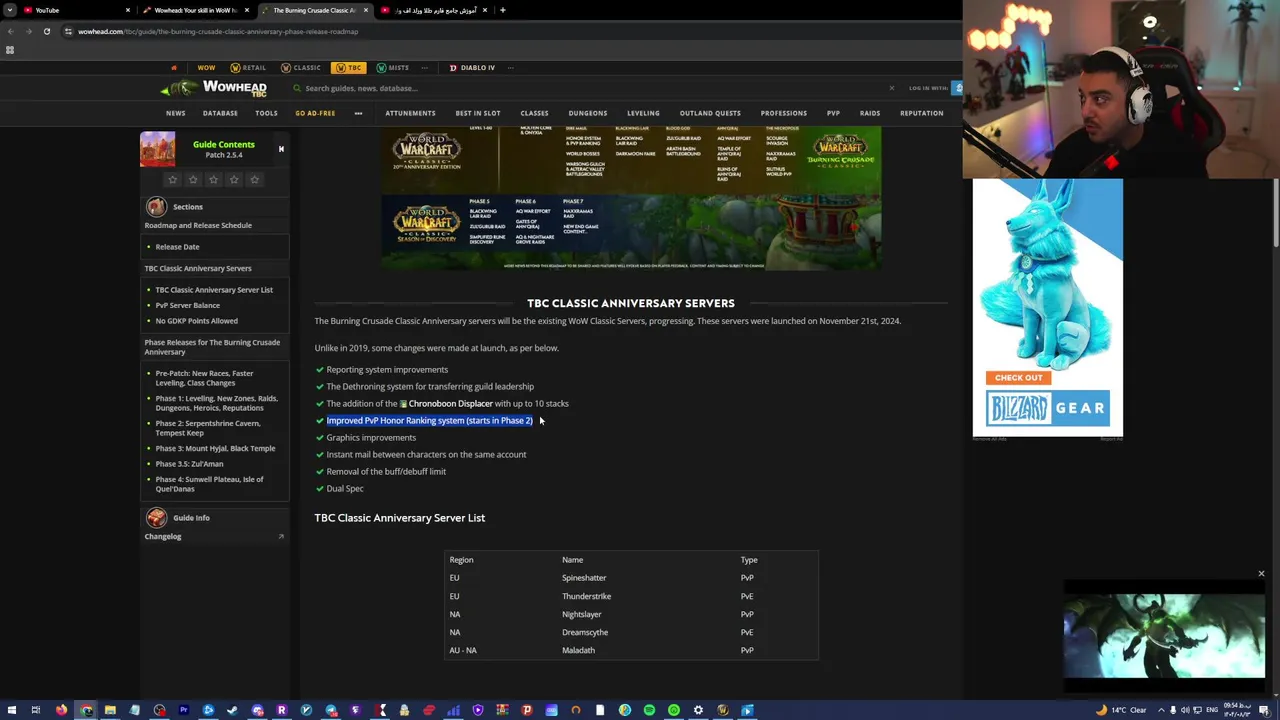Click the page vertical scrollbar
This screenshot has height=720, width=1280.
(1275, 212)
